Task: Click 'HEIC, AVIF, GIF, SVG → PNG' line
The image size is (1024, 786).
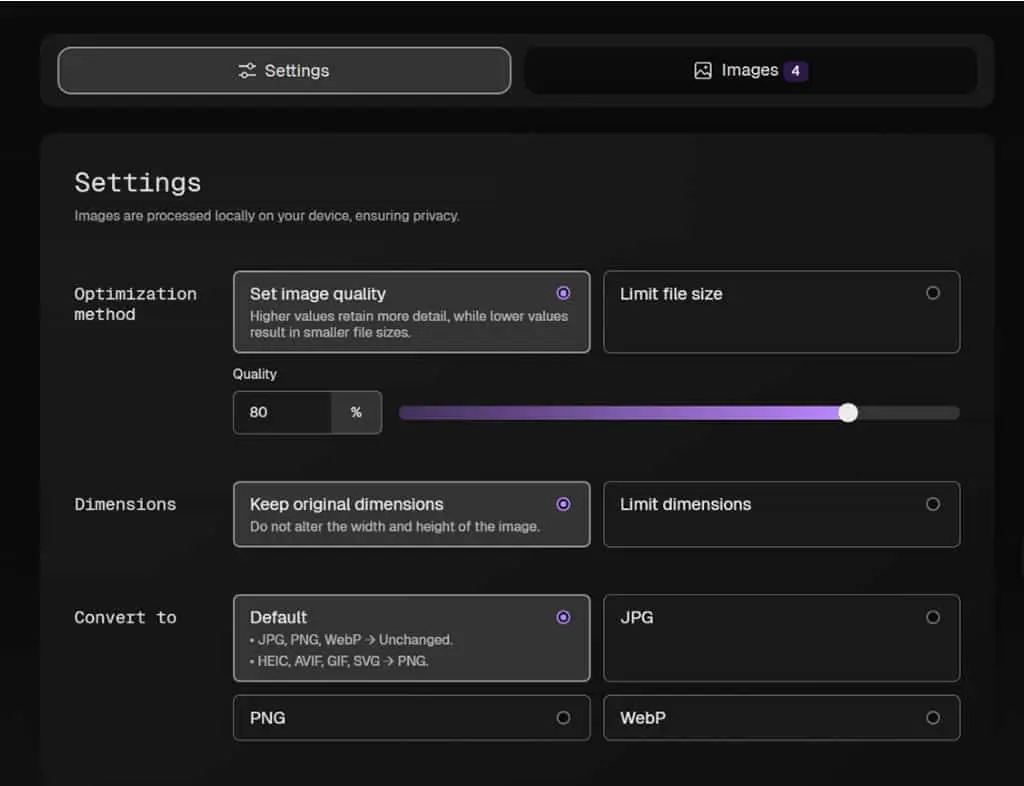Action: click(x=339, y=661)
